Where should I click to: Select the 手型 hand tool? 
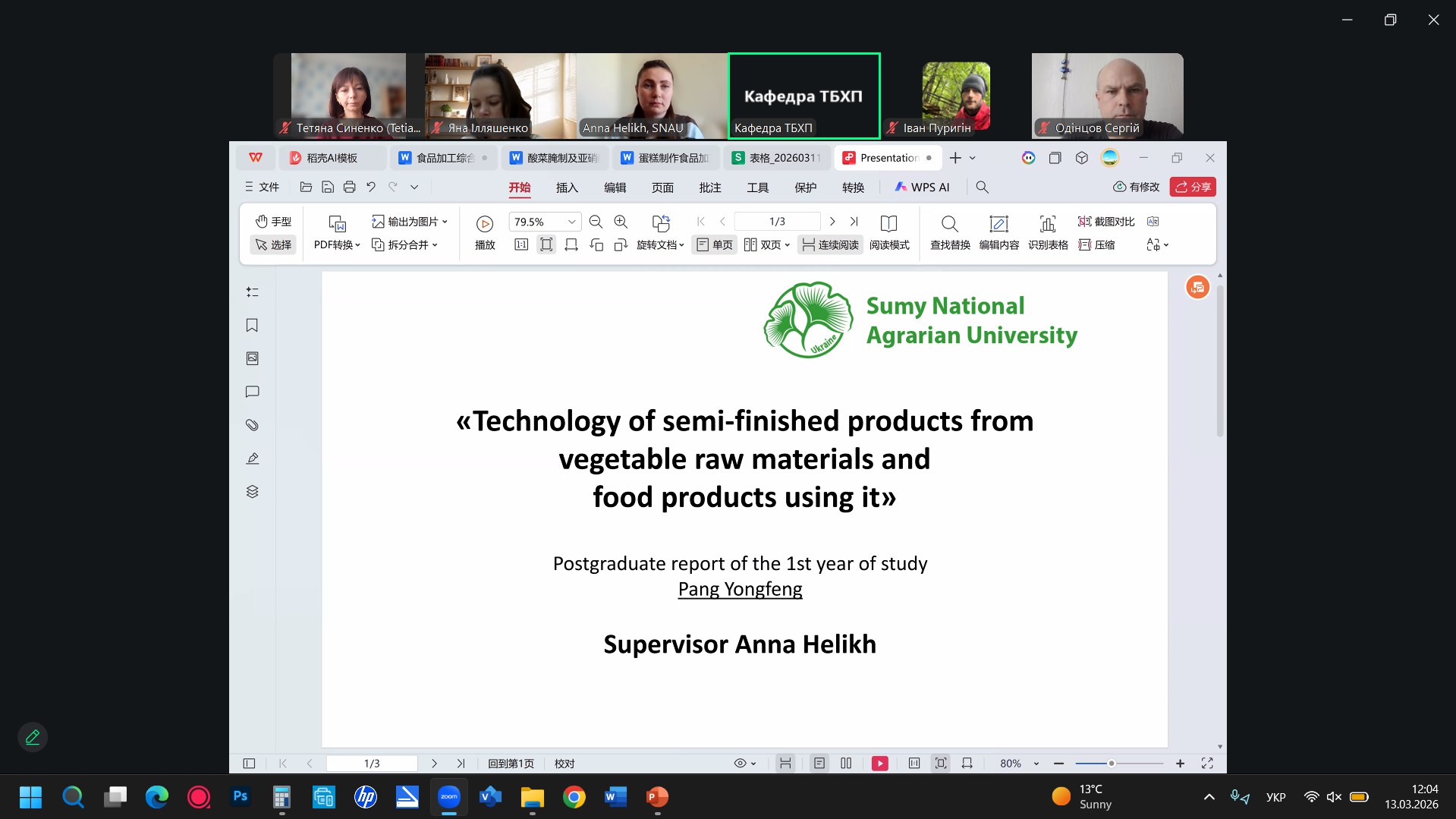coord(273,222)
